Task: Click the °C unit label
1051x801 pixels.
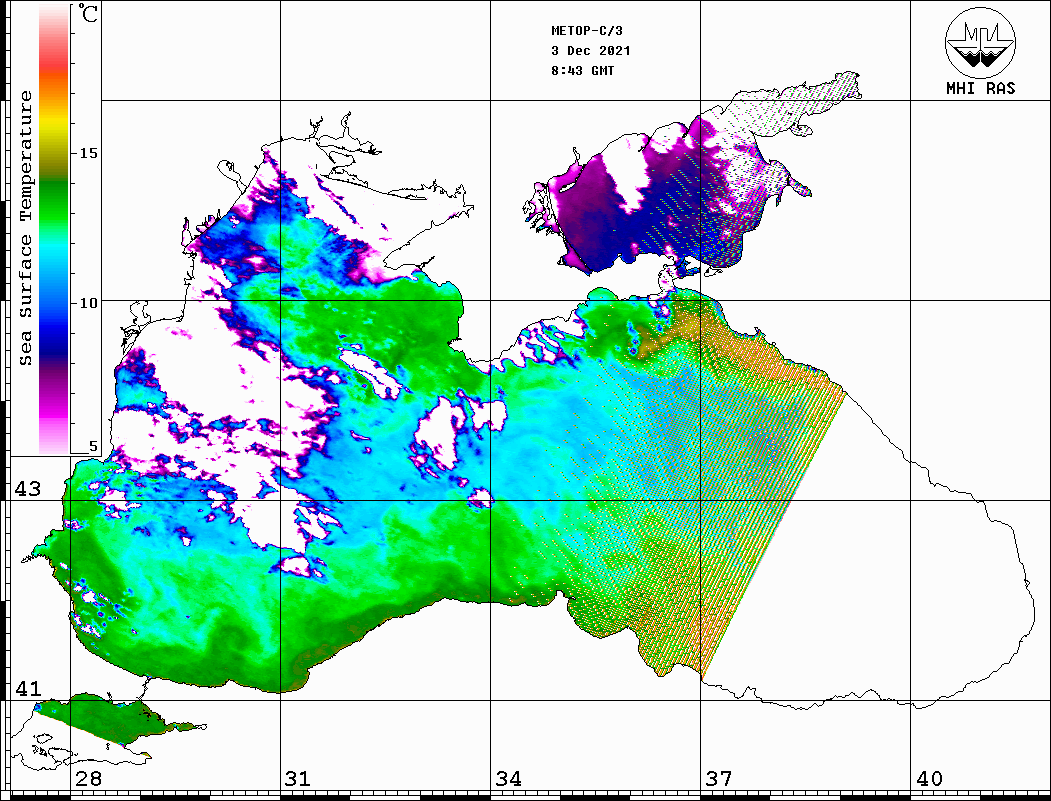Action: (x=88, y=13)
